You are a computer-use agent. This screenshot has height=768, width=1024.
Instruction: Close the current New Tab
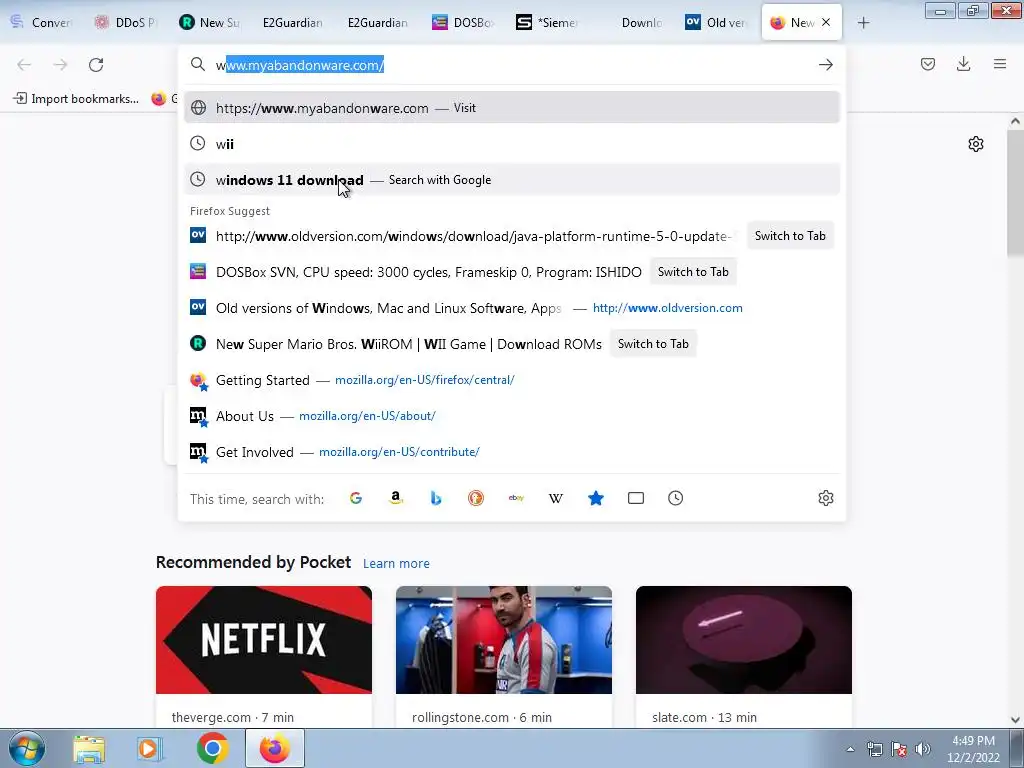click(826, 22)
